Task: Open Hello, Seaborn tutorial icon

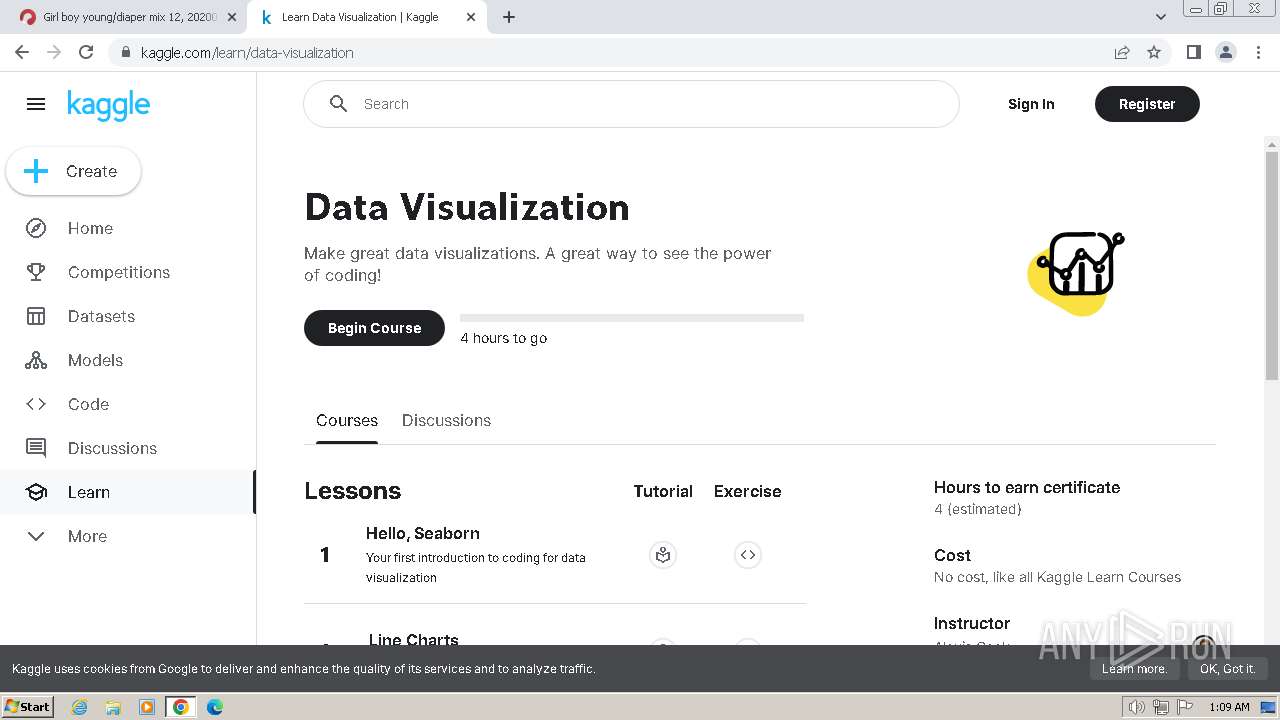Action: click(663, 555)
